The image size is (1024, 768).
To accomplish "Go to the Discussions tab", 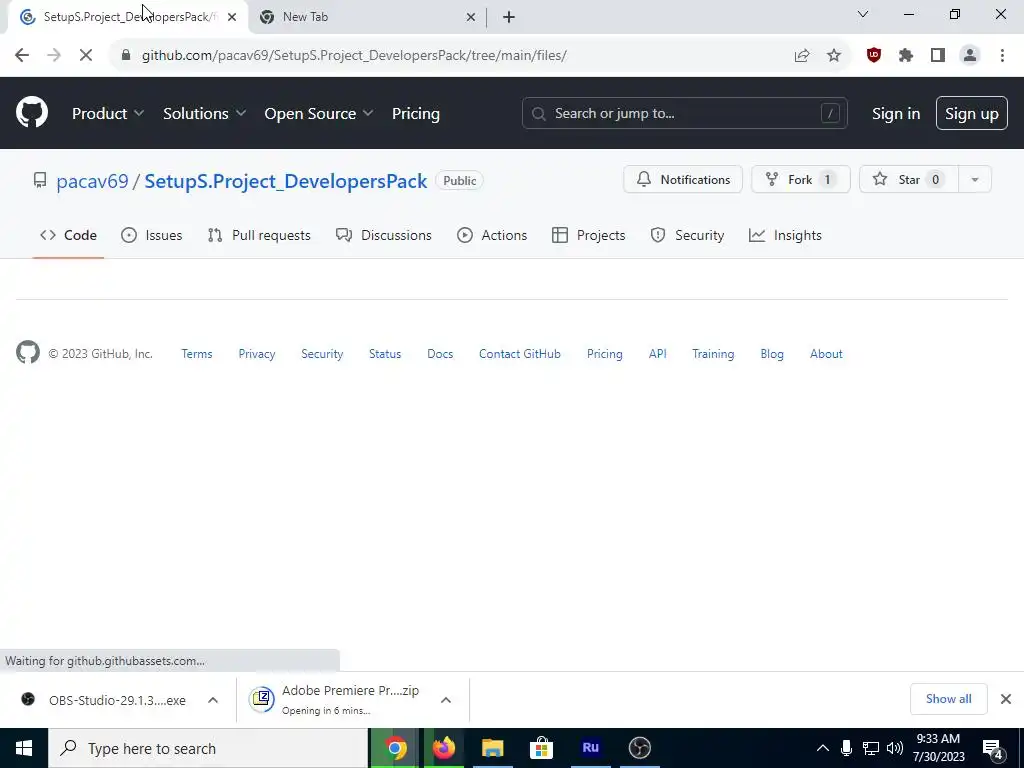I will [x=384, y=235].
